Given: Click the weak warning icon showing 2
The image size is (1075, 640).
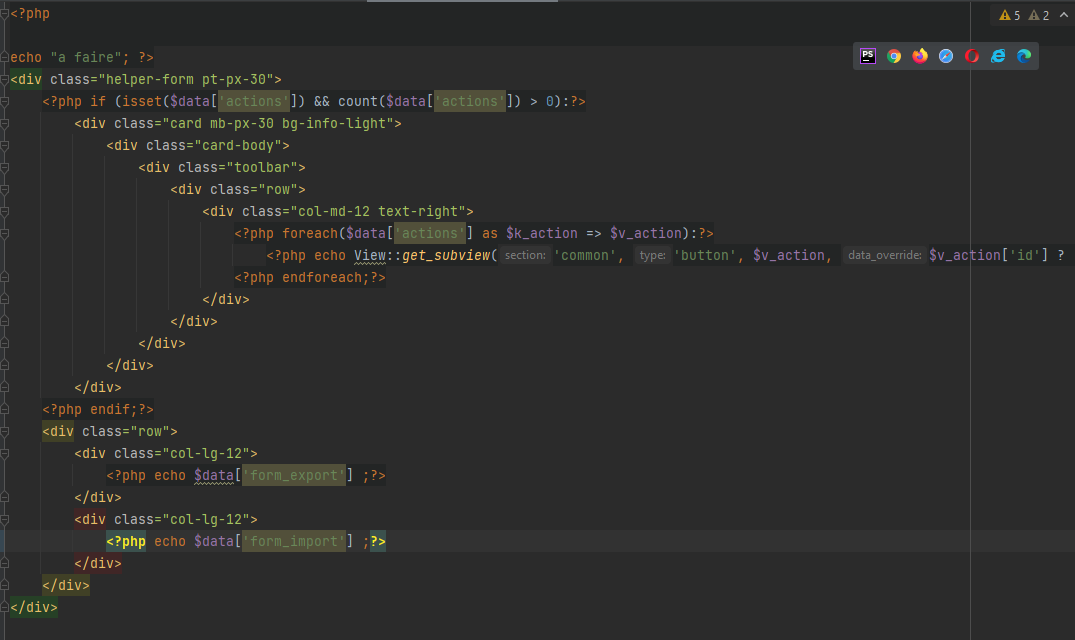Looking at the screenshot, I should coord(1037,15).
